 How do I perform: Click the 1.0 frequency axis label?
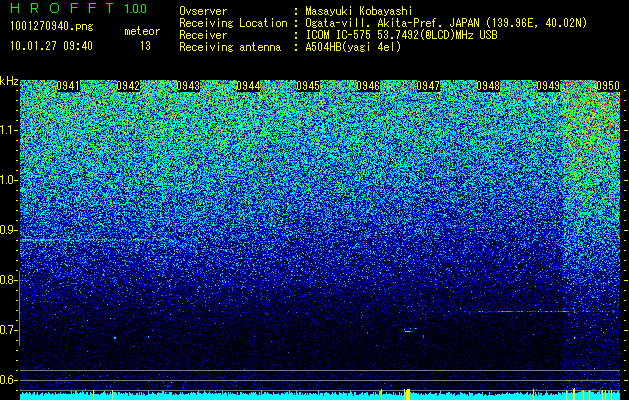[x=8, y=180]
